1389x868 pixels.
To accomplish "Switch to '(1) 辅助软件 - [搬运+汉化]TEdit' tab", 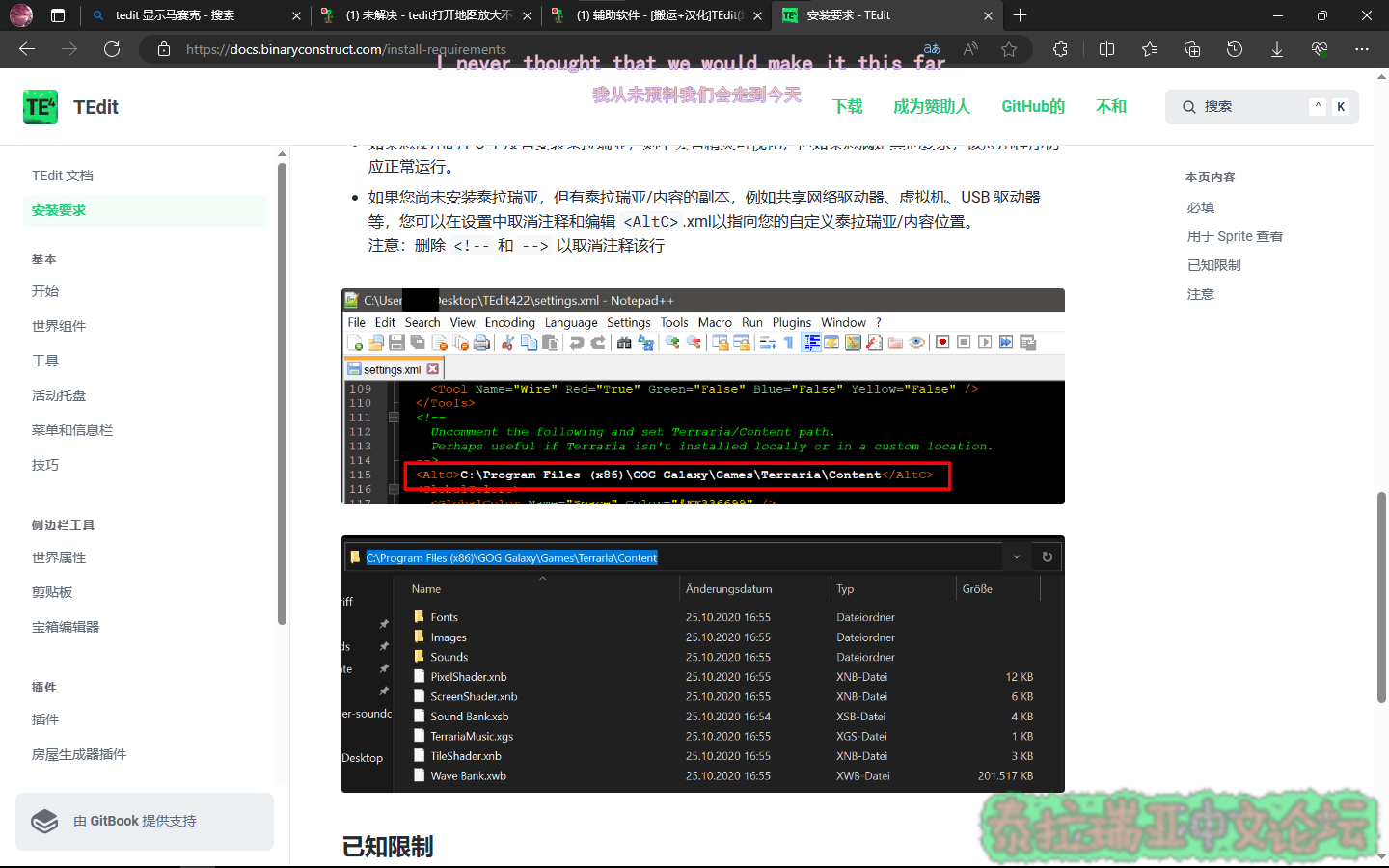I will pos(658,15).
